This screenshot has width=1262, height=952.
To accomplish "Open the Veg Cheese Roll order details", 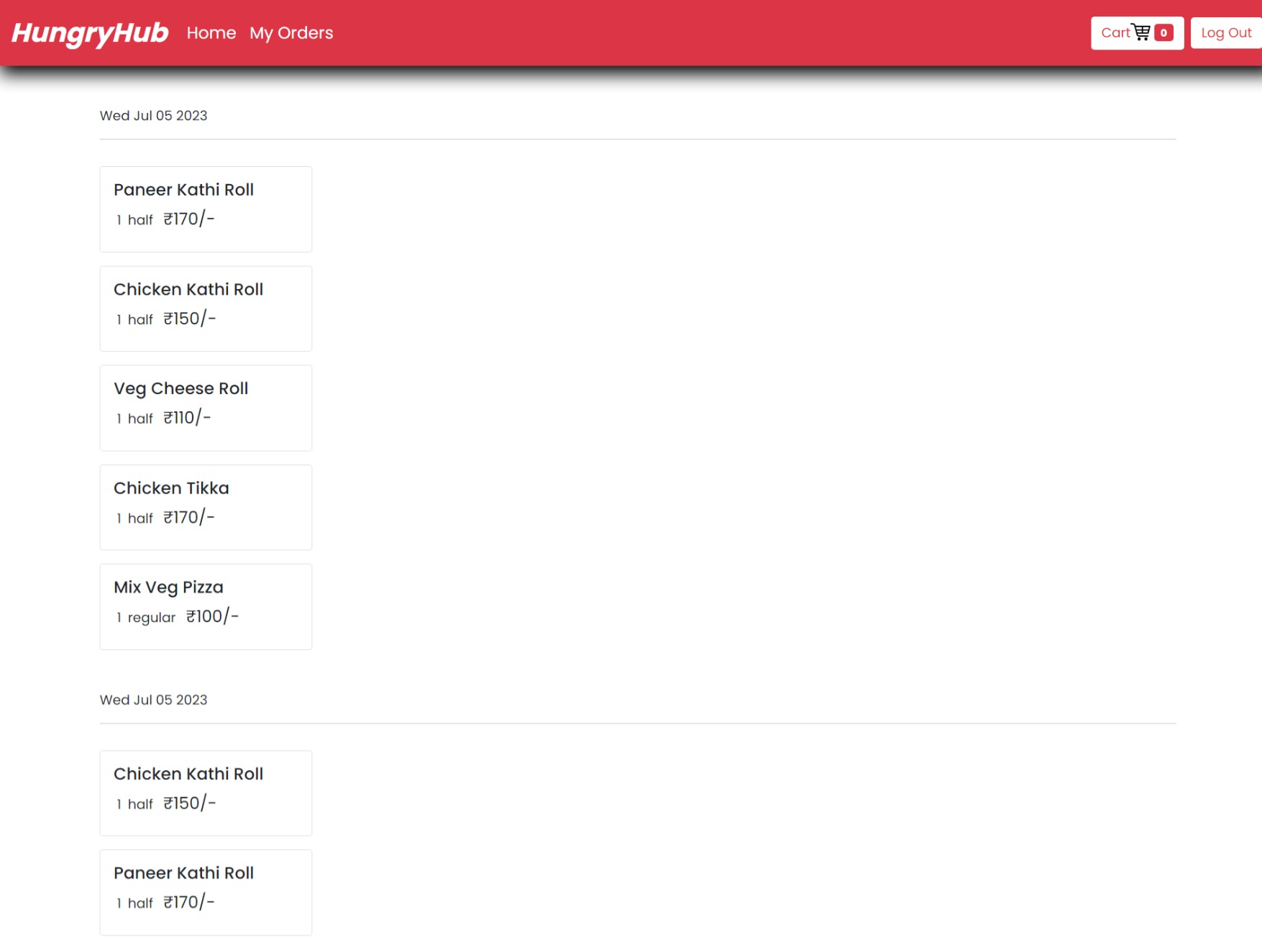I will [x=205, y=407].
